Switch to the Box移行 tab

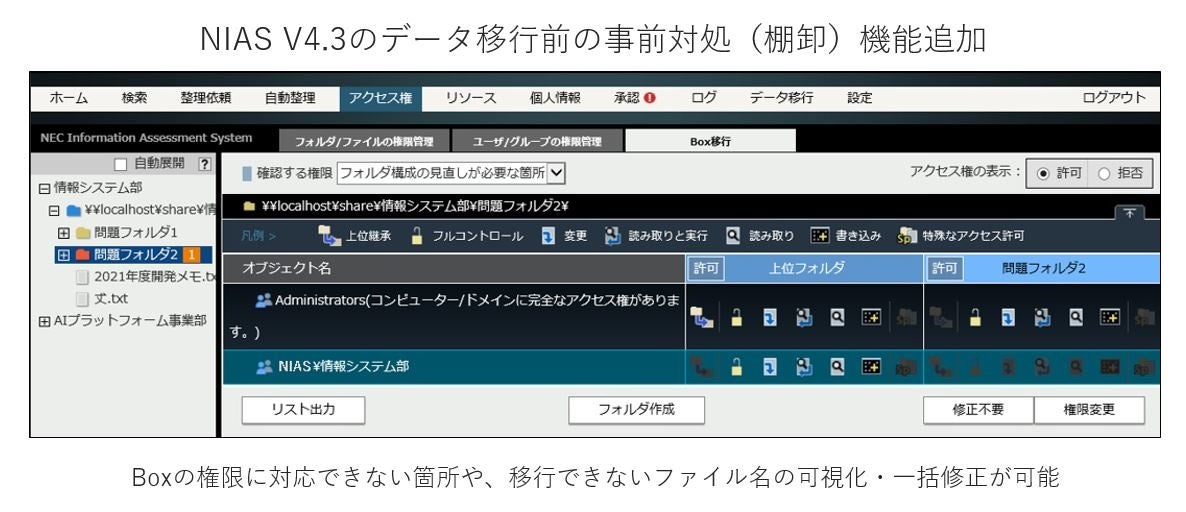pyautogui.click(x=710, y=141)
